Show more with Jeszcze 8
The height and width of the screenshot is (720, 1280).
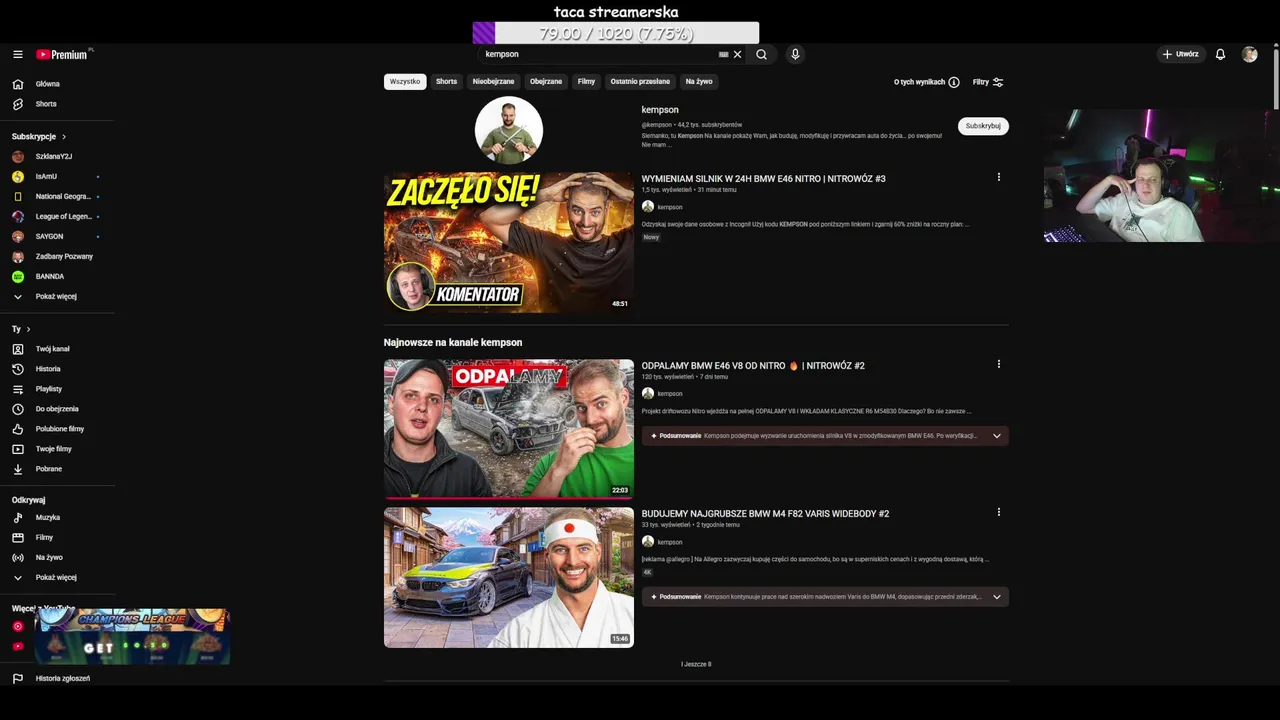[696, 664]
